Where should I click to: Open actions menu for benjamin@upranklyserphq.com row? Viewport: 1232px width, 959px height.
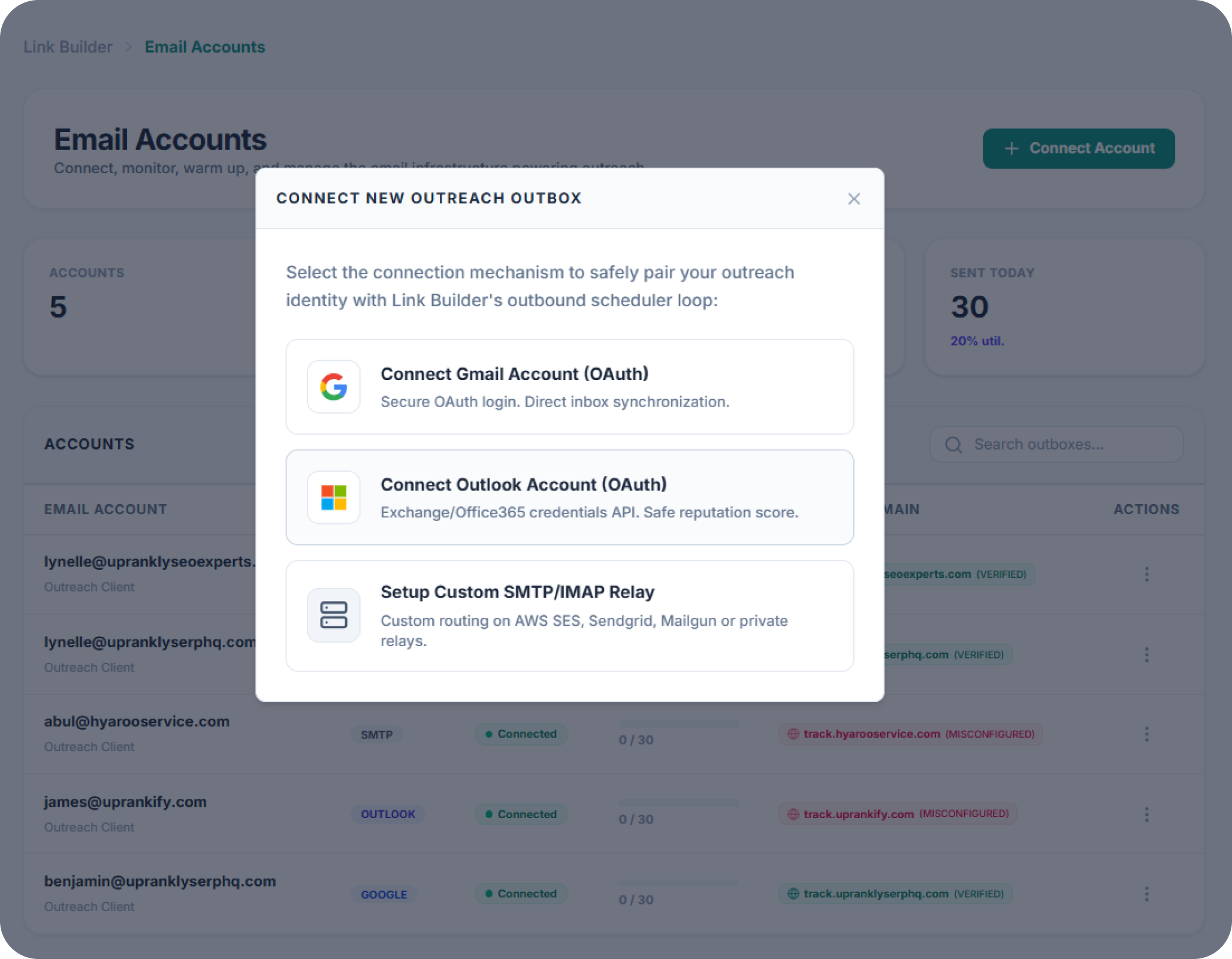click(1146, 894)
